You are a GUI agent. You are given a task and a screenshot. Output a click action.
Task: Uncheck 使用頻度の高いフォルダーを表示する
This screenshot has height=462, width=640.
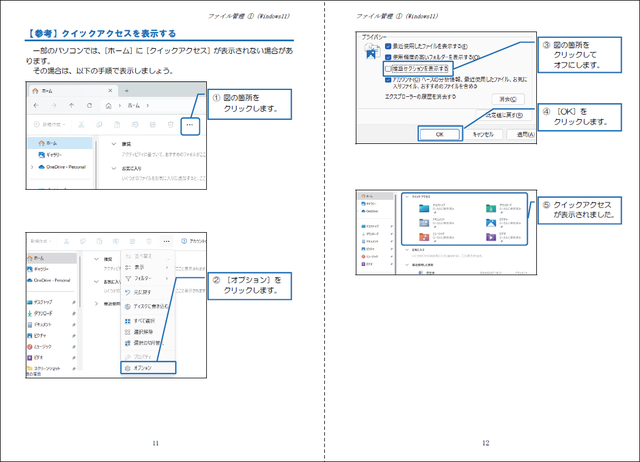pyautogui.click(x=388, y=57)
